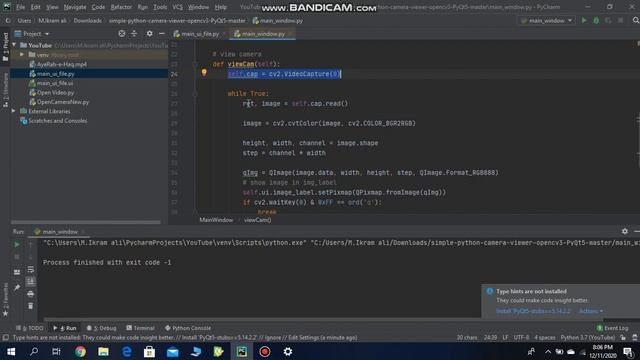Toggle soft-wrap in Run console

(x=31, y=269)
